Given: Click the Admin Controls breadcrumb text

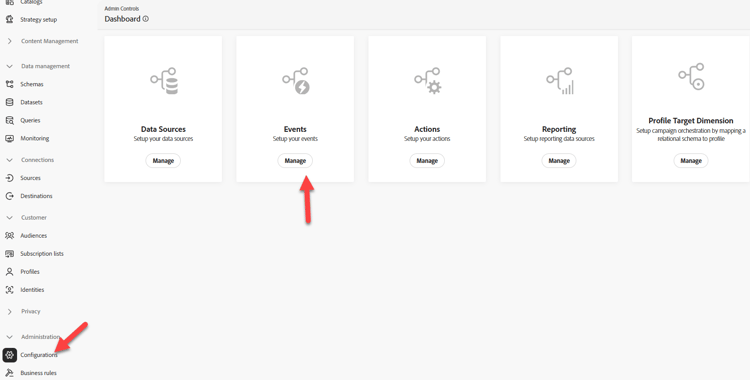Looking at the screenshot, I should coord(121,9).
